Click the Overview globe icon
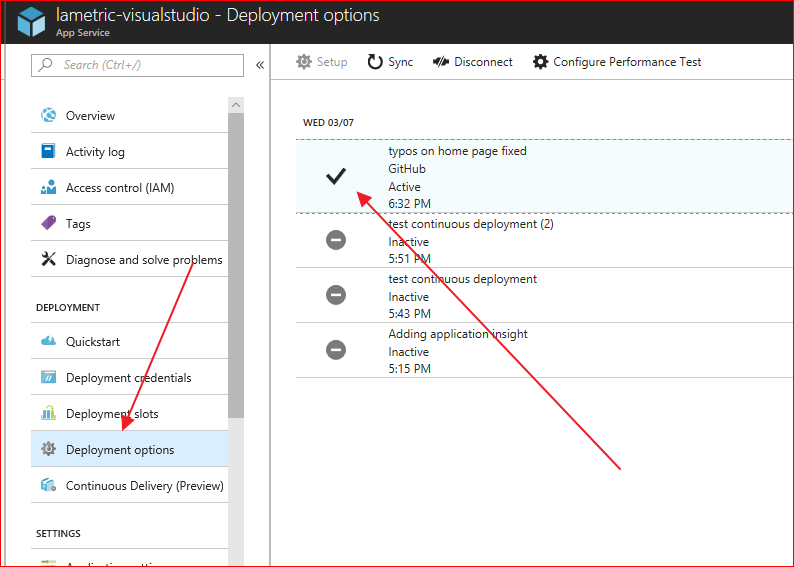This screenshot has width=794, height=567. 48,116
